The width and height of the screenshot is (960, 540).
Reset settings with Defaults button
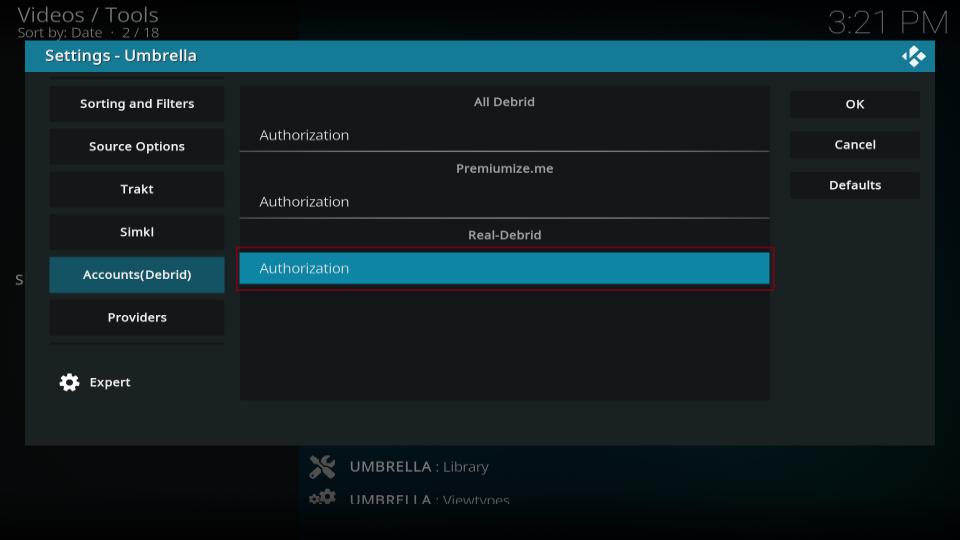pos(855,185)
